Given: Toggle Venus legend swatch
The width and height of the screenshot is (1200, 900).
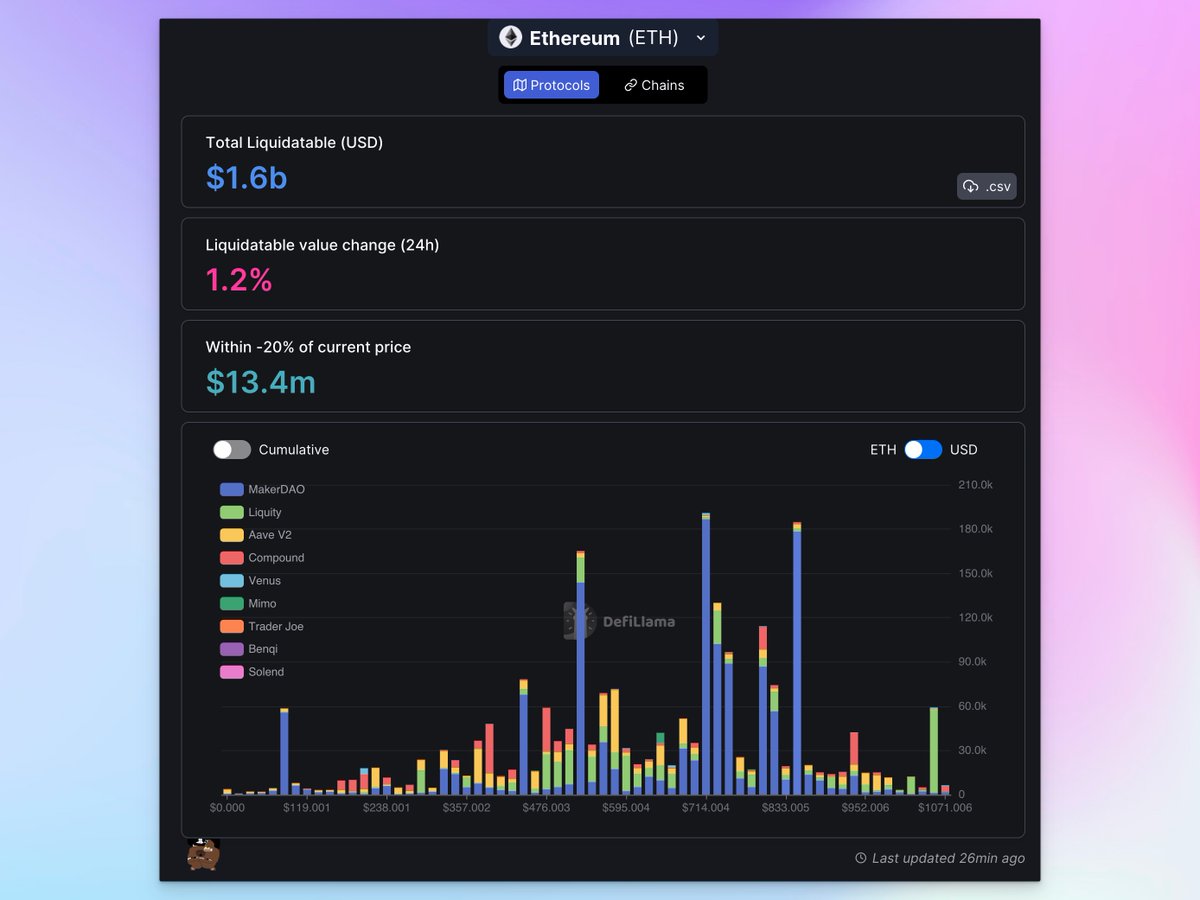Looking at the screenshot, I should (x=232, y=581).
